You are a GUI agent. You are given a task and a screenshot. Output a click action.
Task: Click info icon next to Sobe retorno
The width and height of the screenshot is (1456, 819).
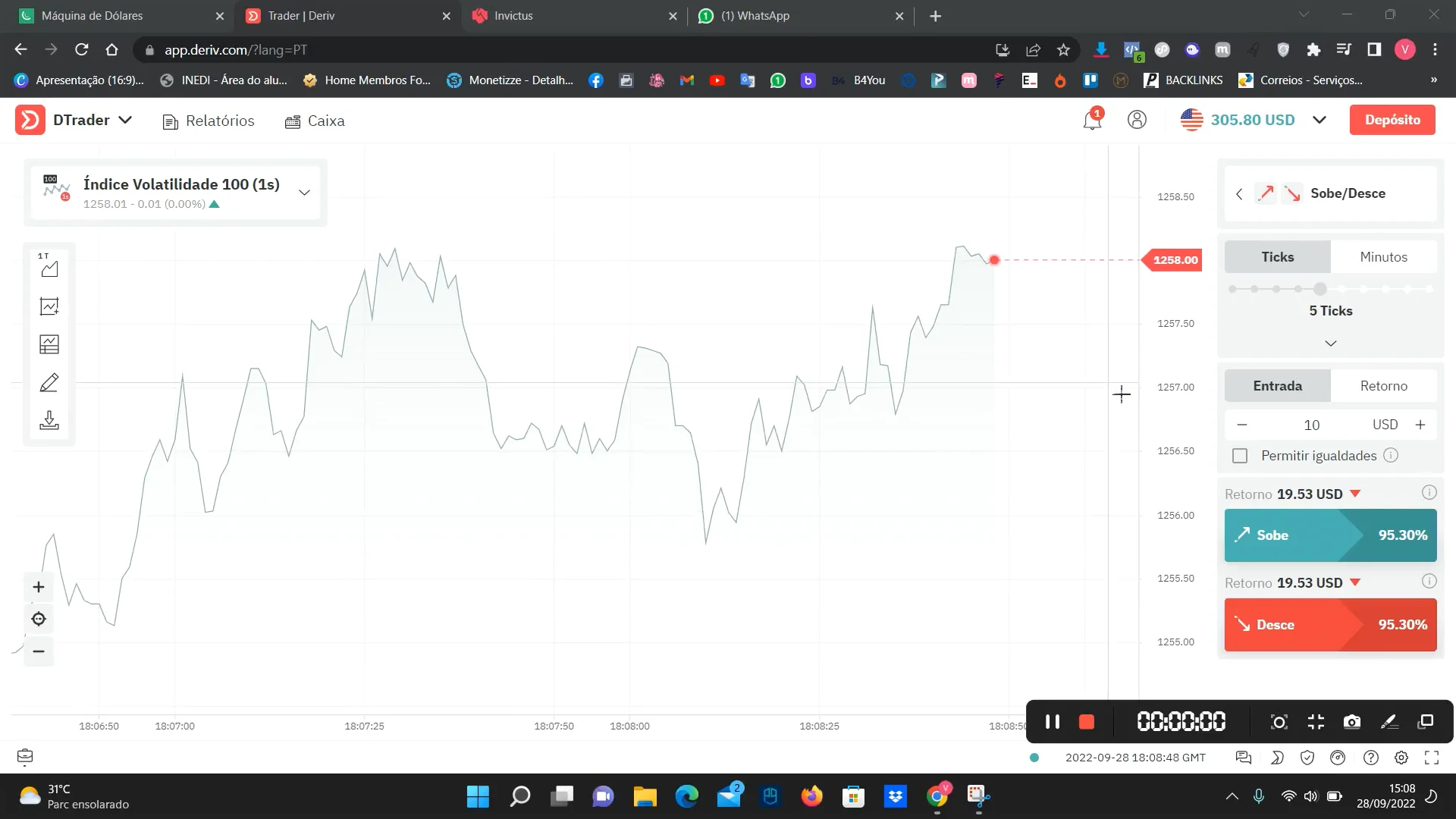click(1429, 493)
